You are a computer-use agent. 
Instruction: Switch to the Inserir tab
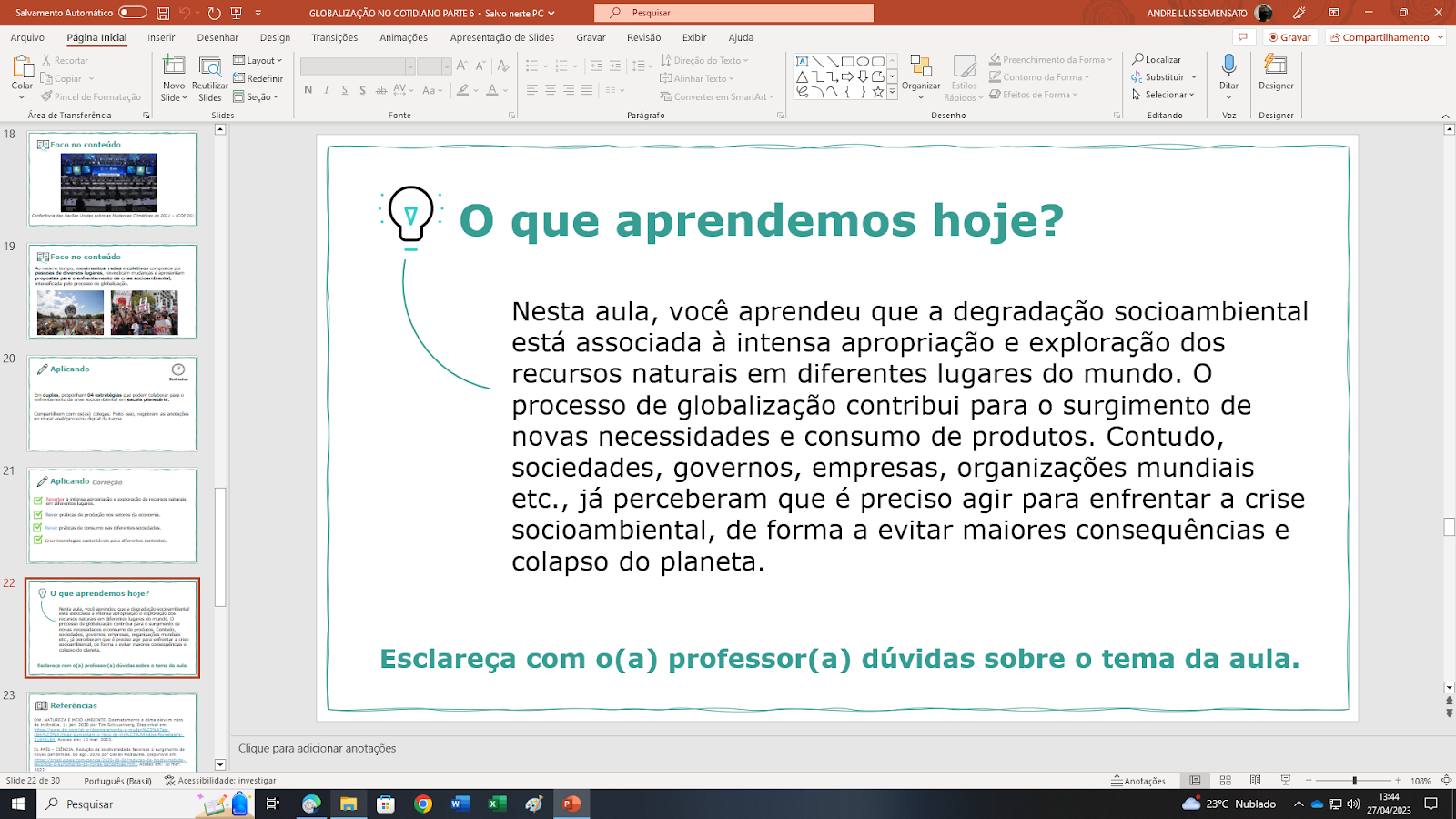(x=161, y=37)
